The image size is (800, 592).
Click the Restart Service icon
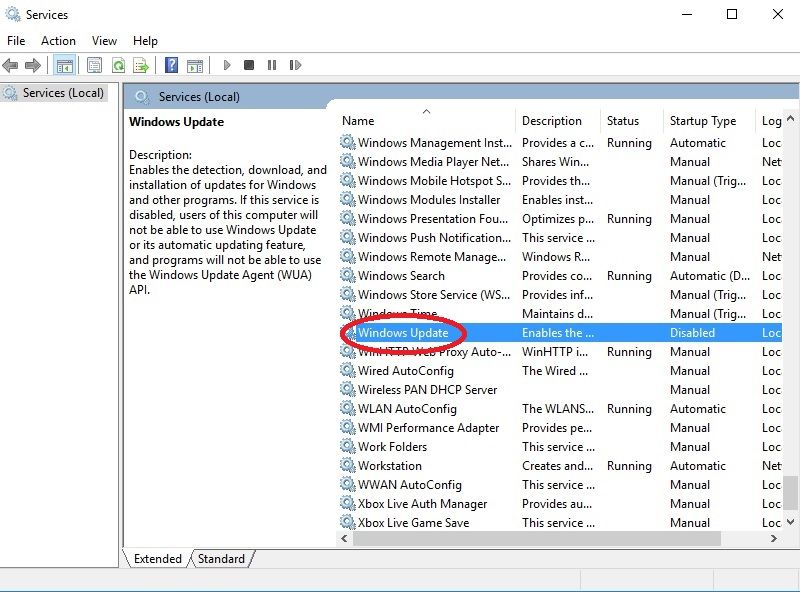(295, 65)
